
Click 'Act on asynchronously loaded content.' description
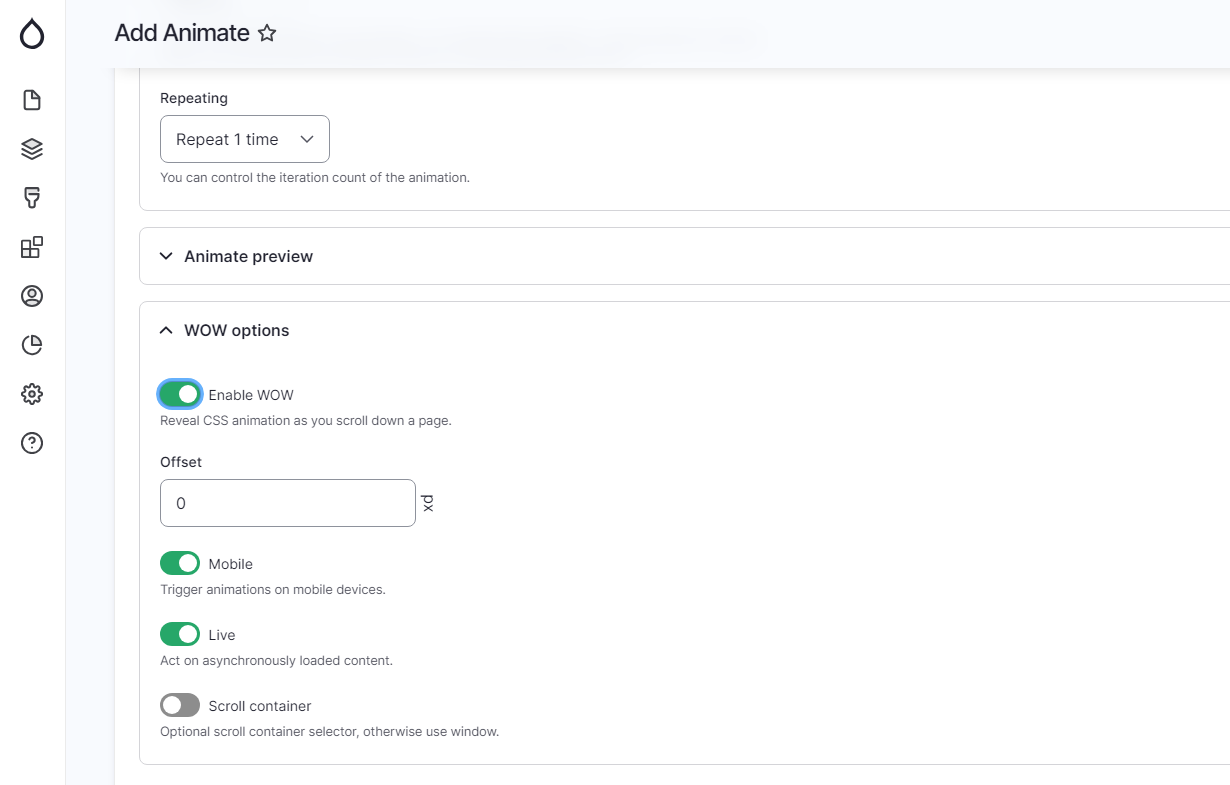(277, 660)
